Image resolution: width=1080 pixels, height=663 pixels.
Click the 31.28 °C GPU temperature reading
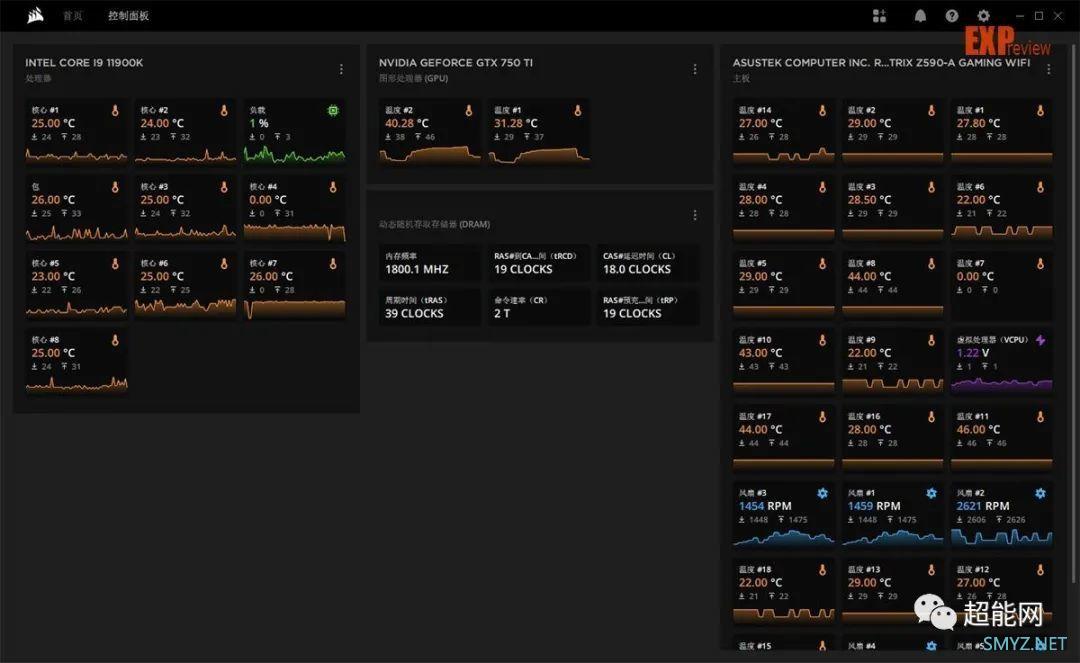[x=515, y=123]
